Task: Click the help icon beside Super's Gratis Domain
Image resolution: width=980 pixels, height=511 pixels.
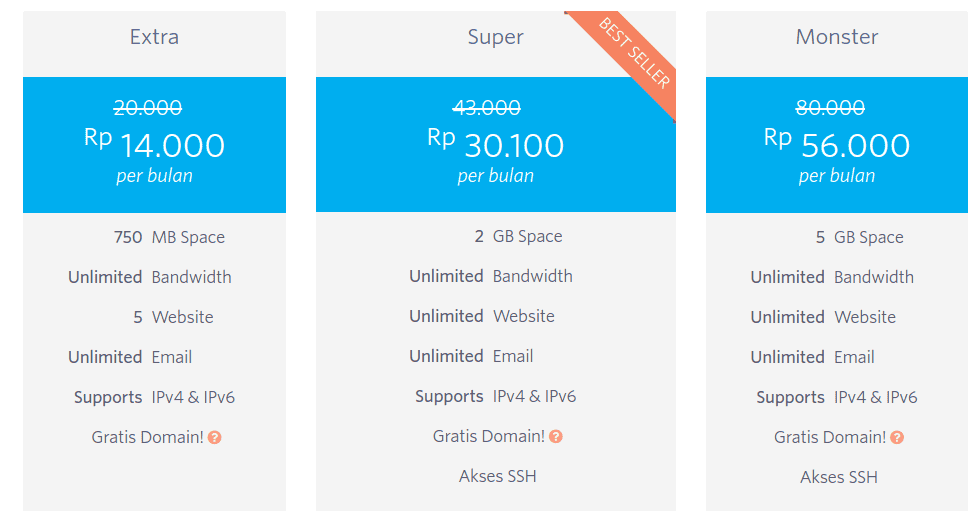Action: pyautogui.click(x=556, y=437)
